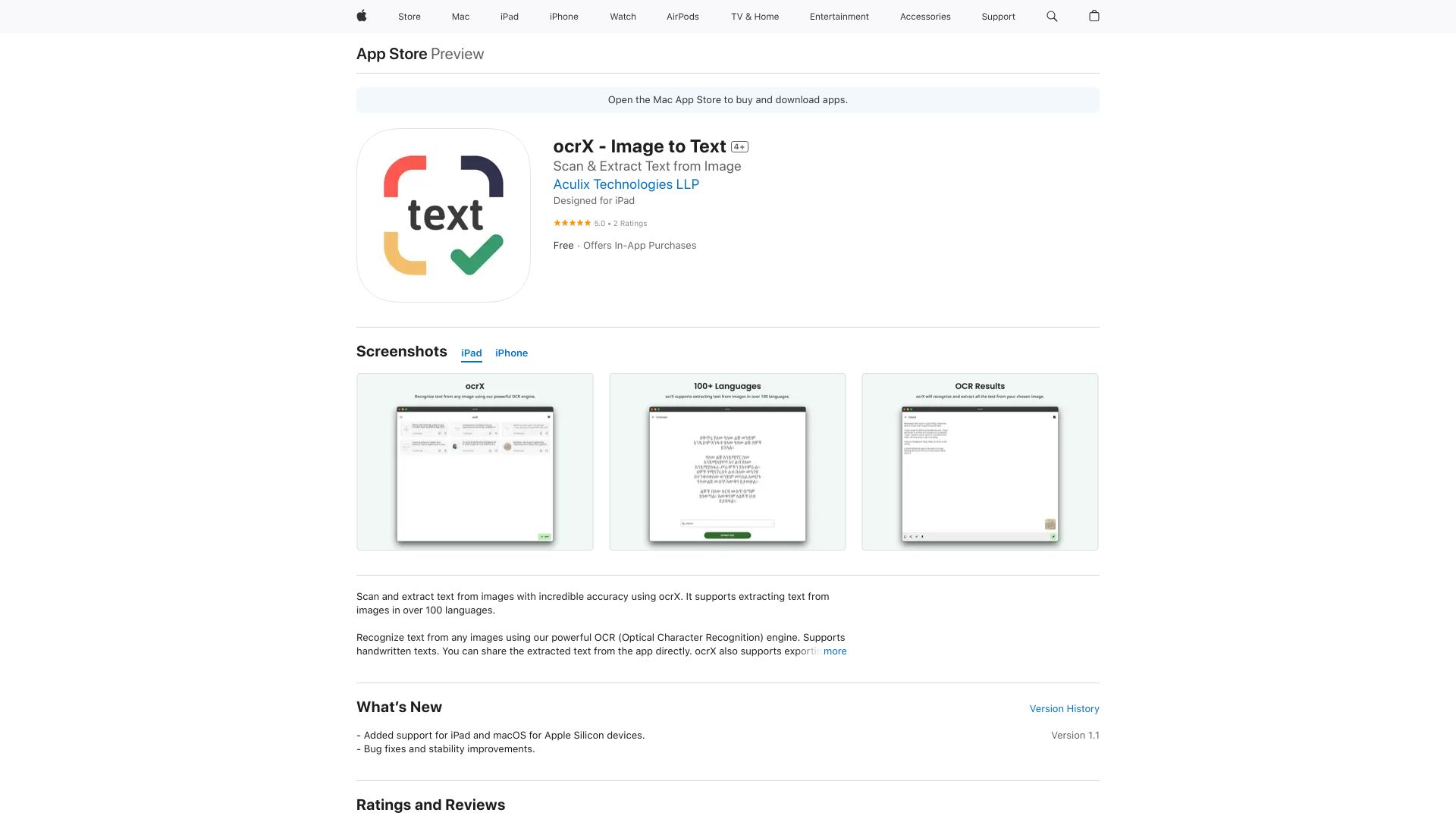The image size is (1456, 819).
Task: Click the third iPad screenshot thumbnail
Action: pyautogui.click(x=980, y=461)
